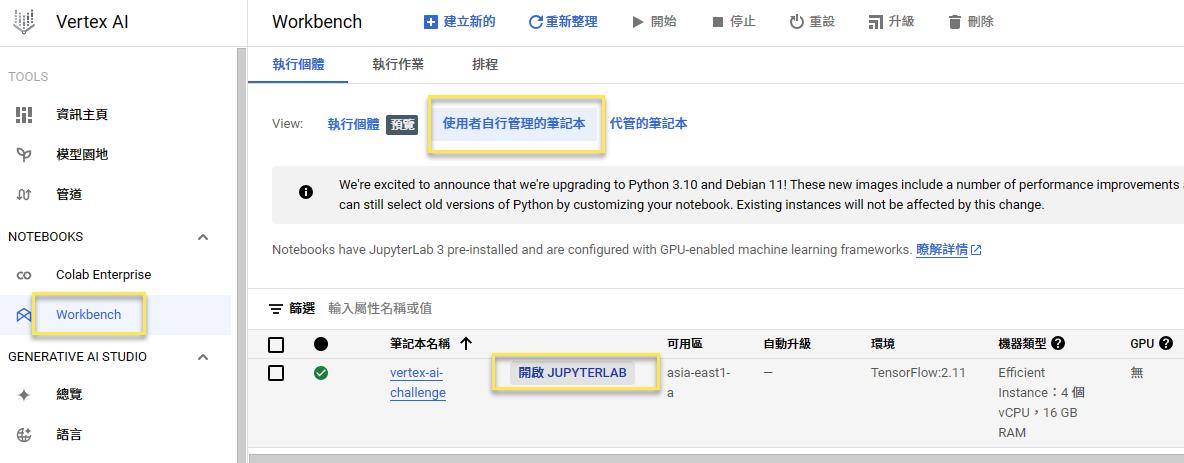Click the GPU column help icon
This screenshot has width=1184, height=463.
(1164, 343)
